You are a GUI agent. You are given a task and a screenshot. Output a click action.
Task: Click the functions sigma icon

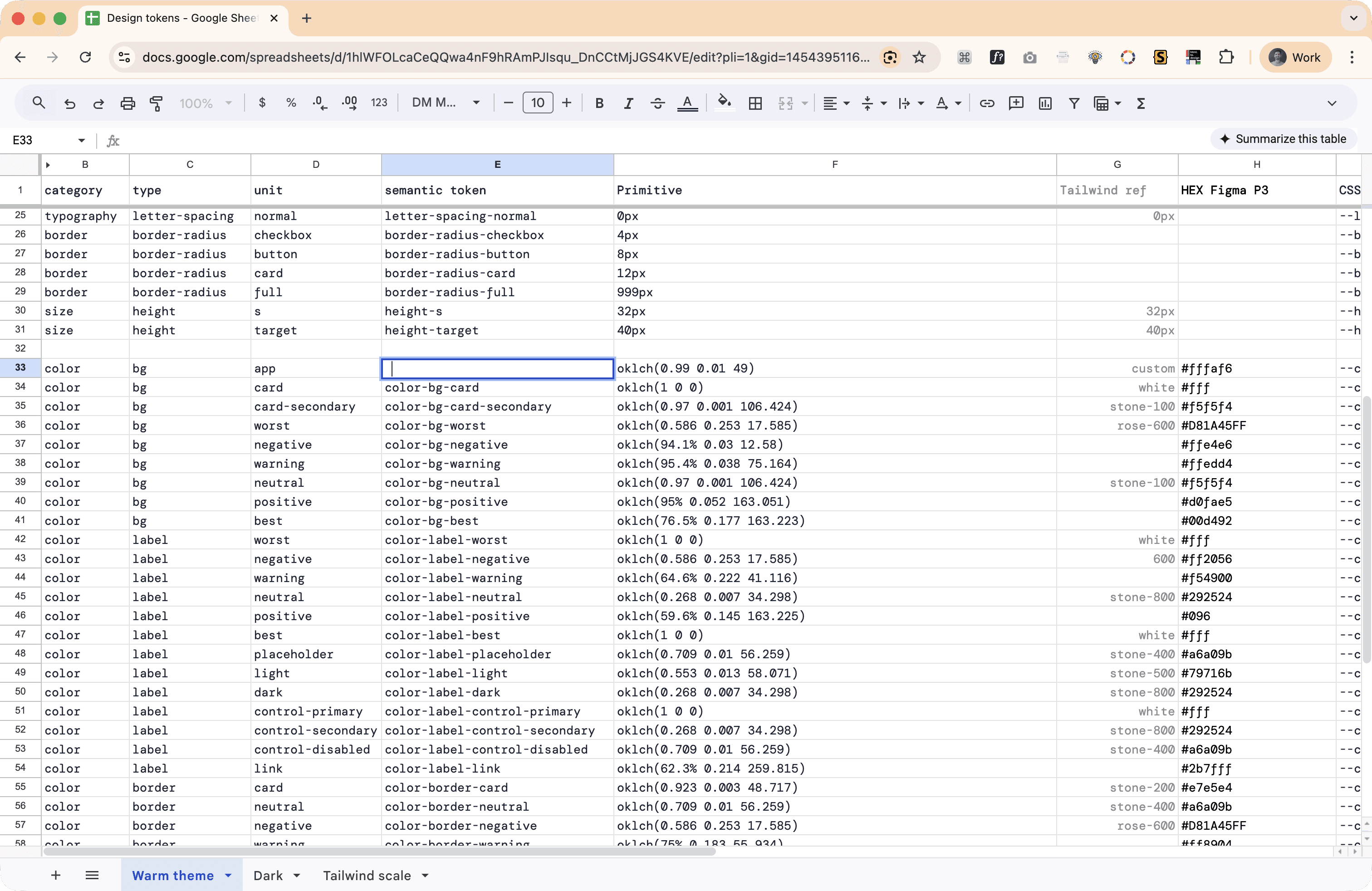click(x=1141, y=103)
